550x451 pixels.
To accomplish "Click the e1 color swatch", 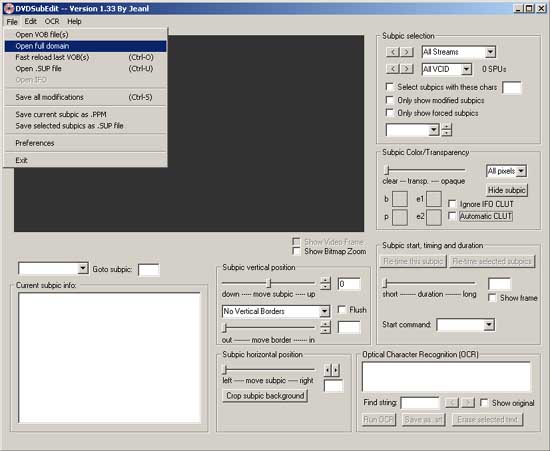I will tap(434, 199).
